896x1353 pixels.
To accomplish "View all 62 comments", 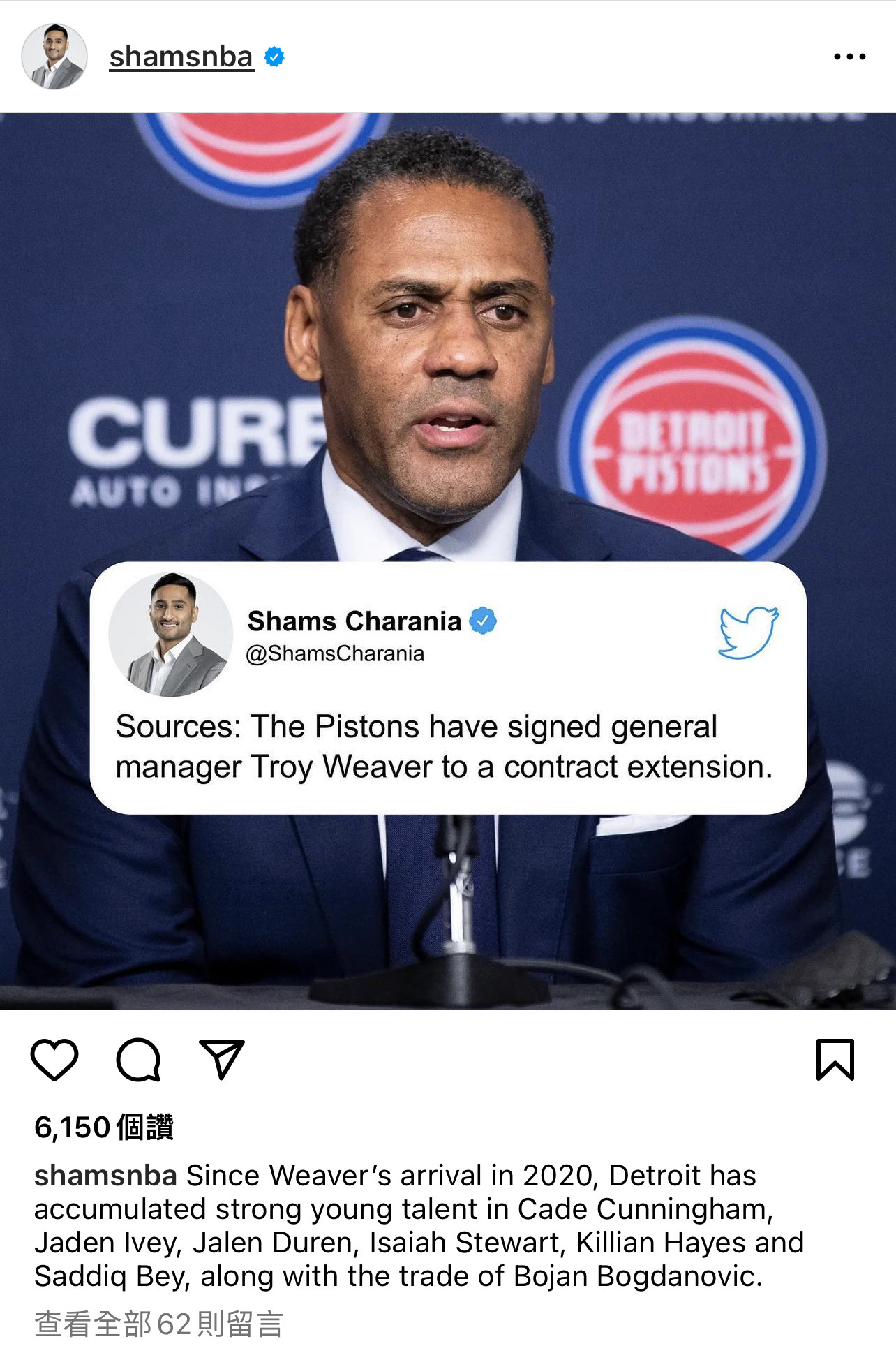I will coord(159,1324).
